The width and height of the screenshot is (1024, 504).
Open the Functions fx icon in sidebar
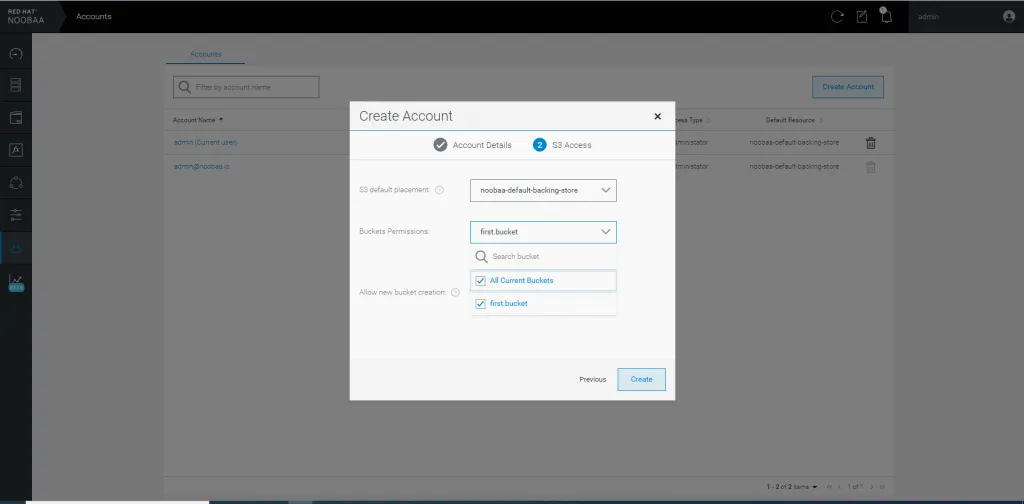(16, 150)
